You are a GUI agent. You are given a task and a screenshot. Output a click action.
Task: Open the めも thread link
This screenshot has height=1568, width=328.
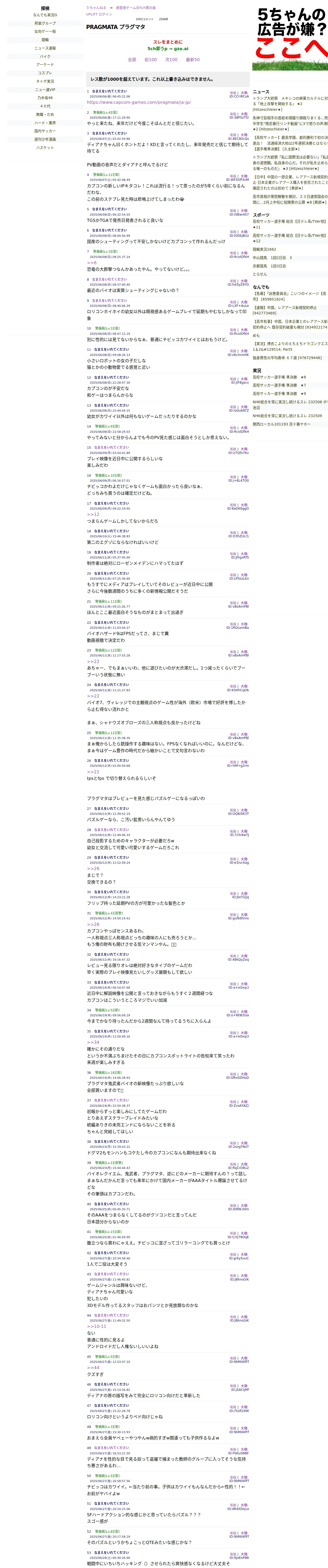point(256,335)
